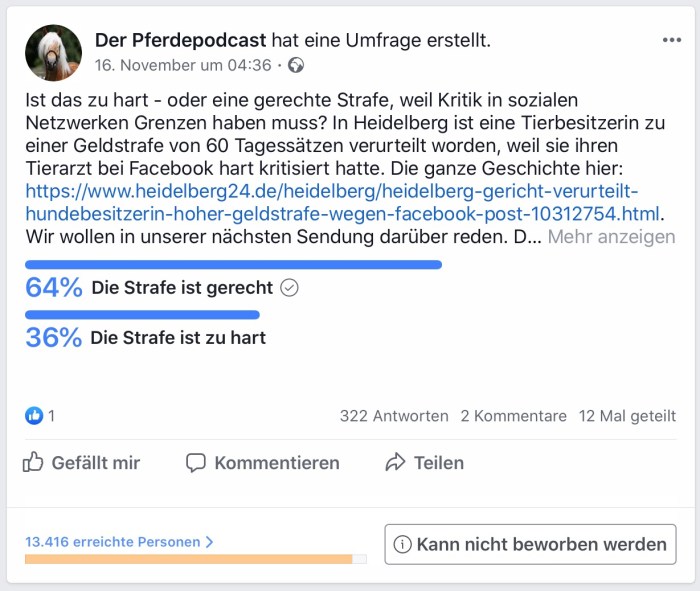Click the blue like reaction icon
Viewport: 700px width, 591px height.
(x=34, y=416)
